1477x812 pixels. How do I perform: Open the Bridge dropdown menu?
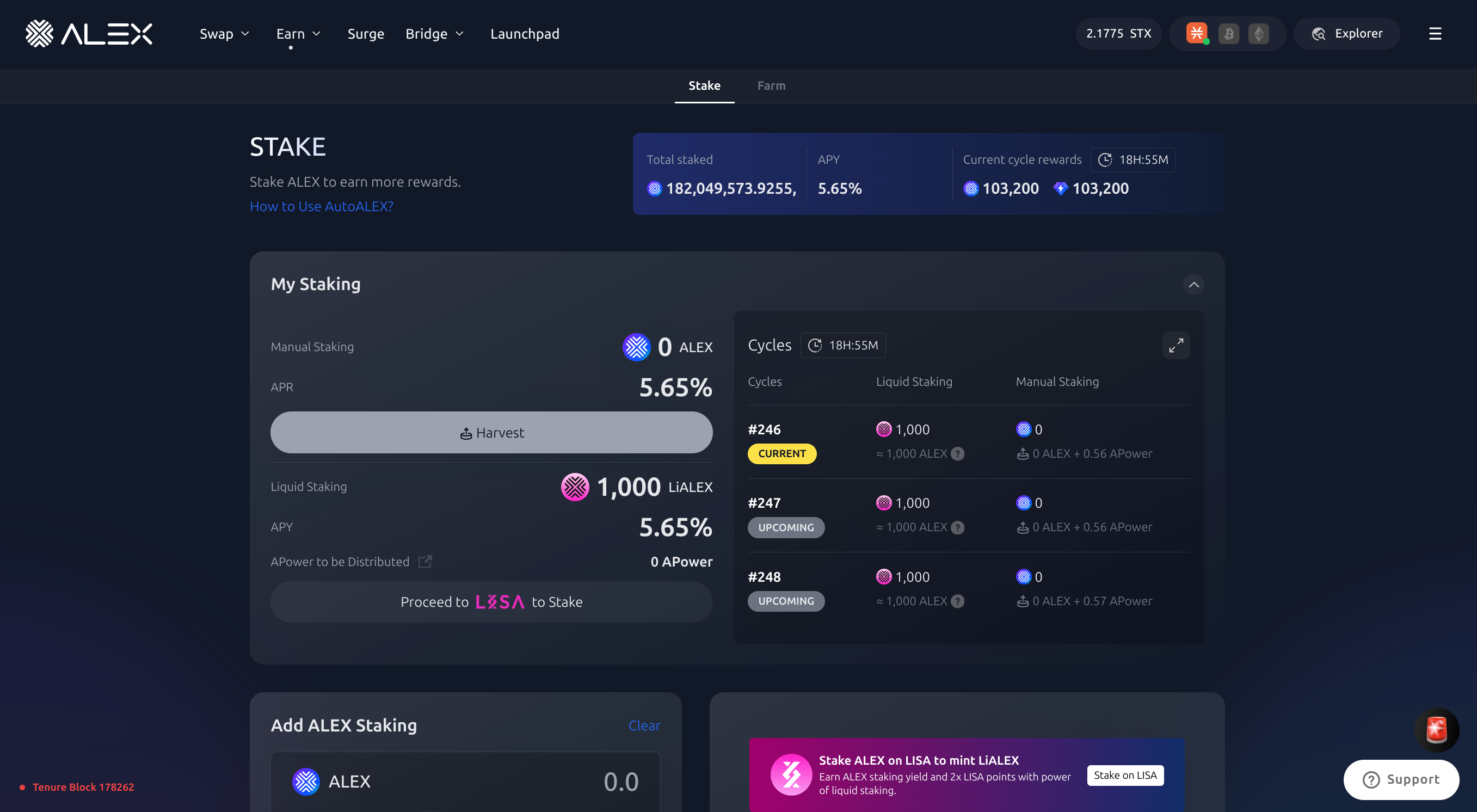coord(434,33)
